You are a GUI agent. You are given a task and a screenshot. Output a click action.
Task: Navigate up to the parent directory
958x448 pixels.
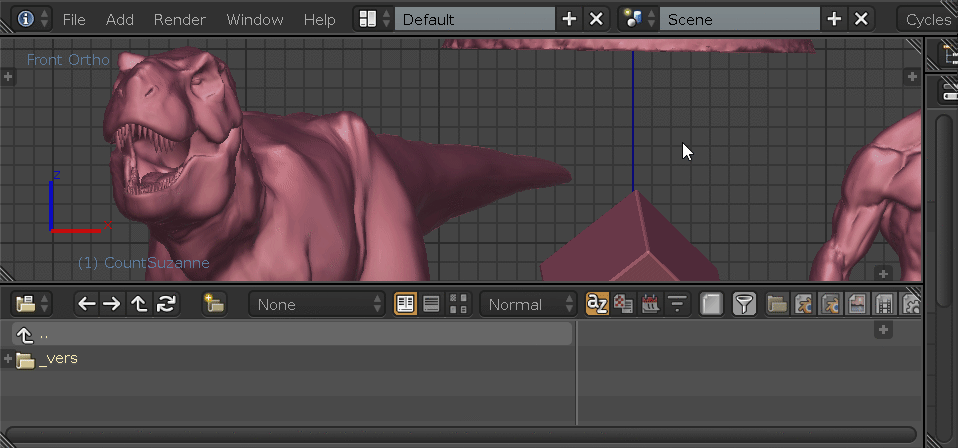(x=139, y=304)
